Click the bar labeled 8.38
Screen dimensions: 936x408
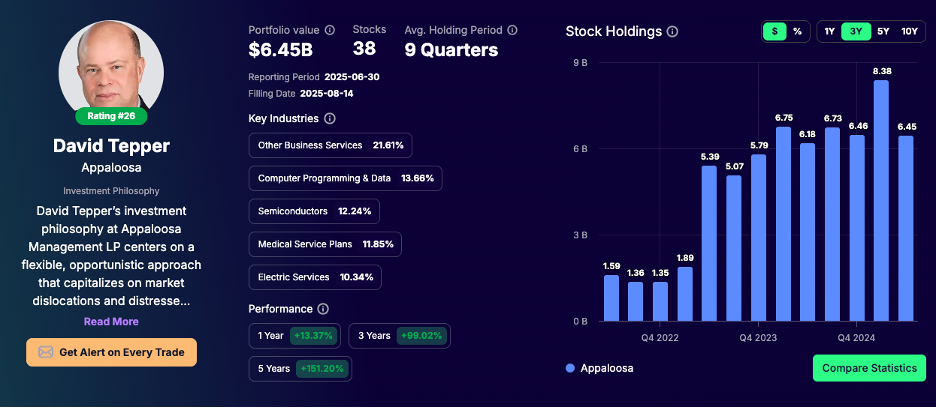click(881, 201)
